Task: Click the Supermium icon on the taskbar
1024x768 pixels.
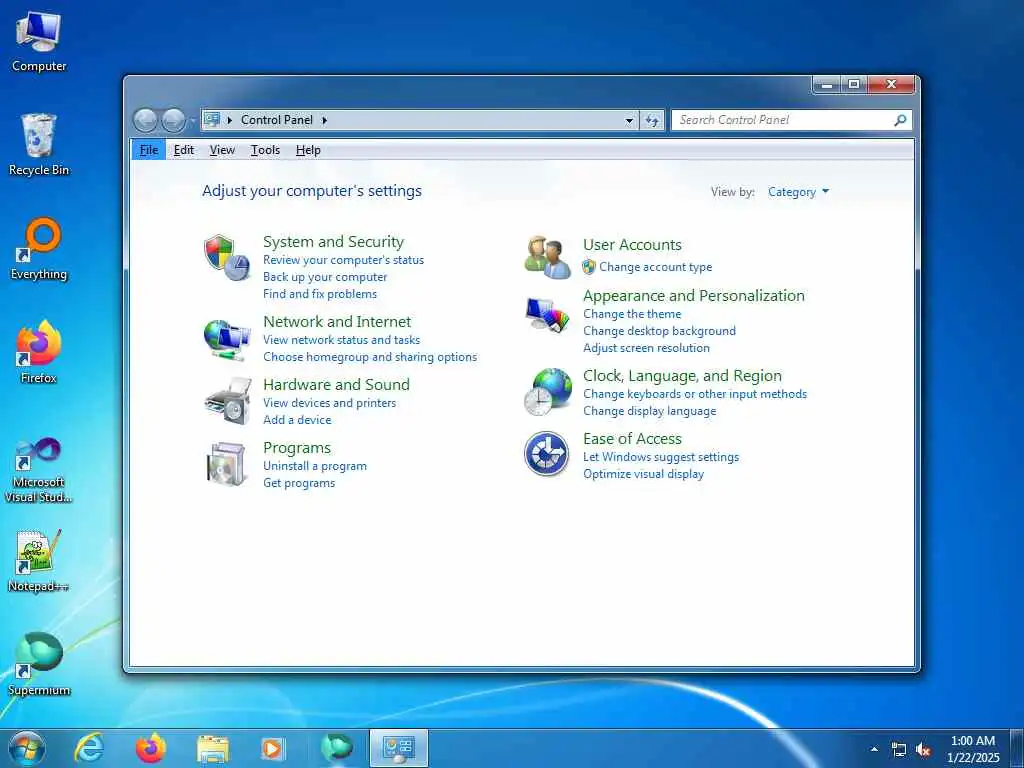Action: coord(336,748)
